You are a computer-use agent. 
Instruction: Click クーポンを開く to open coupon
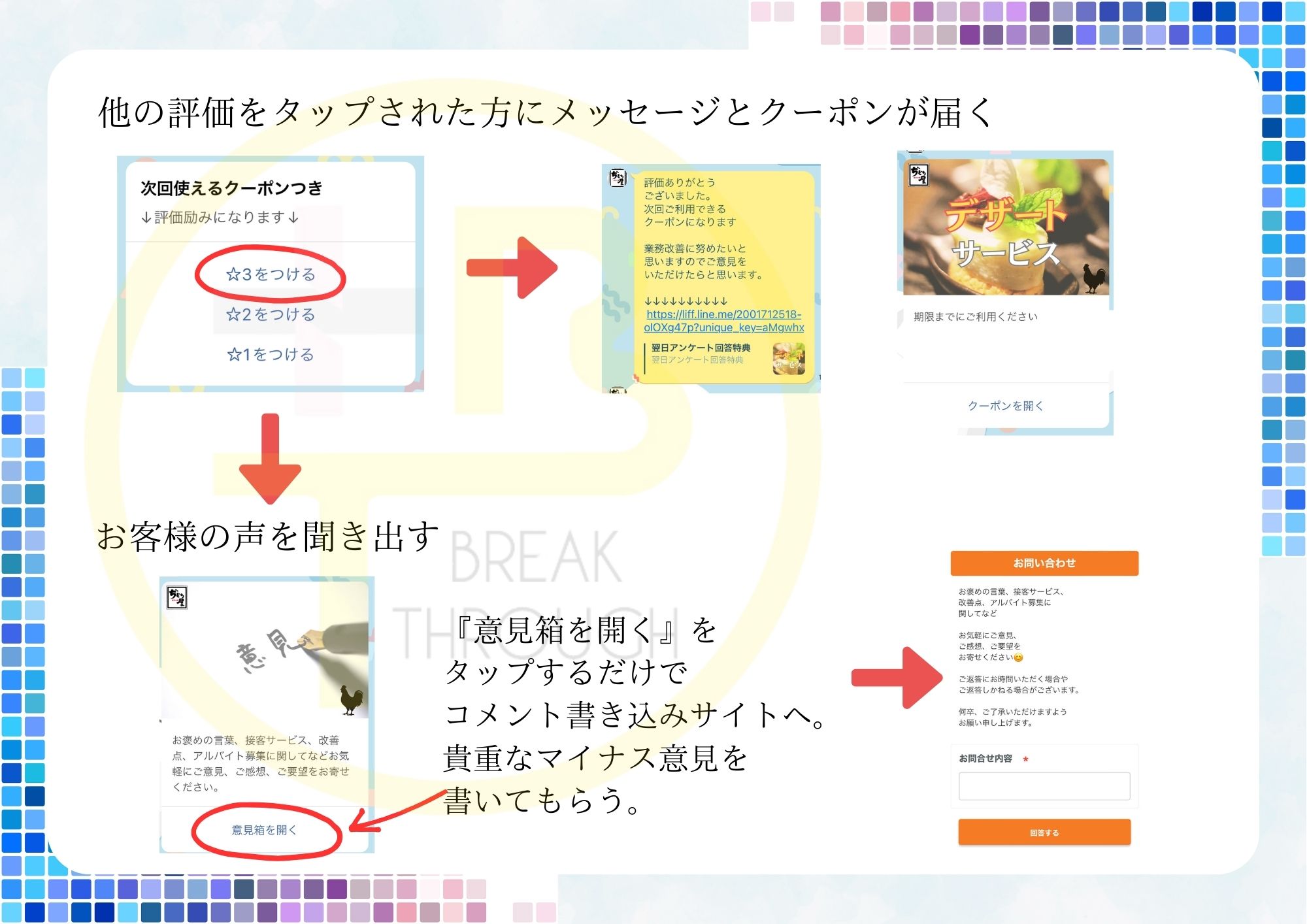[1005, 406]
